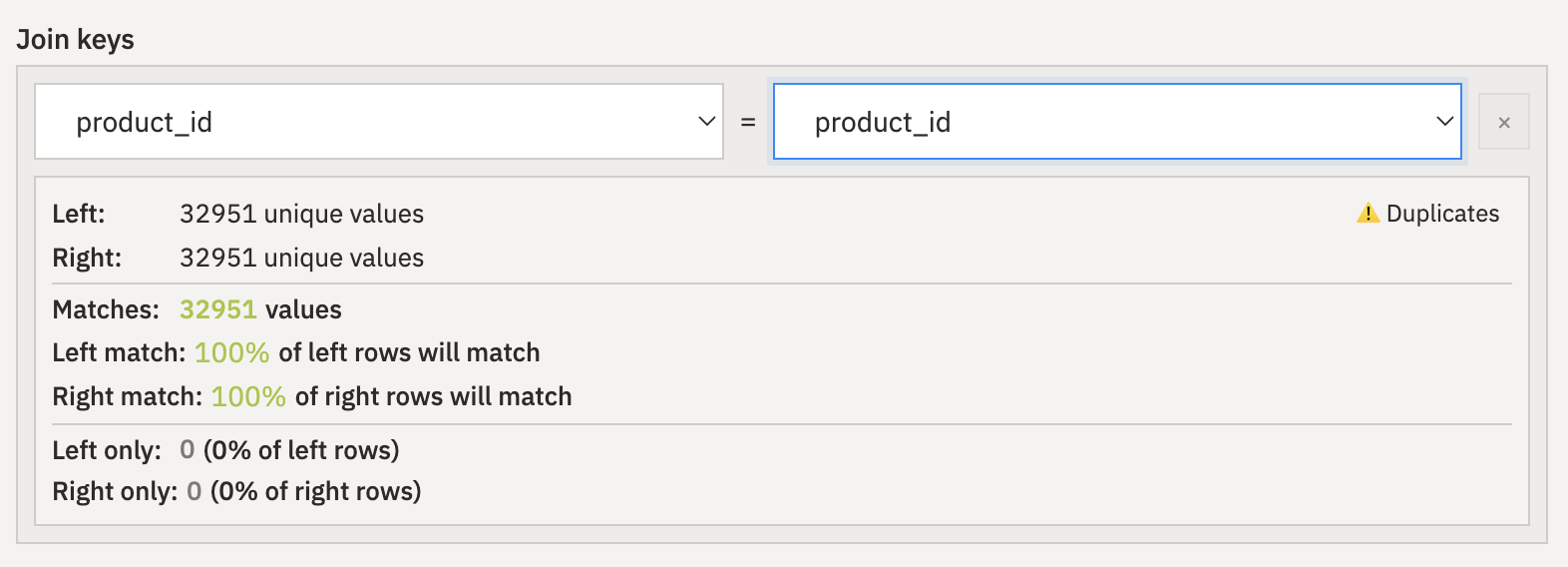Viewport: 1568px width, 567px height.
Task: Open the left product_id join key dropdown
Action: (x=379, y=122)
